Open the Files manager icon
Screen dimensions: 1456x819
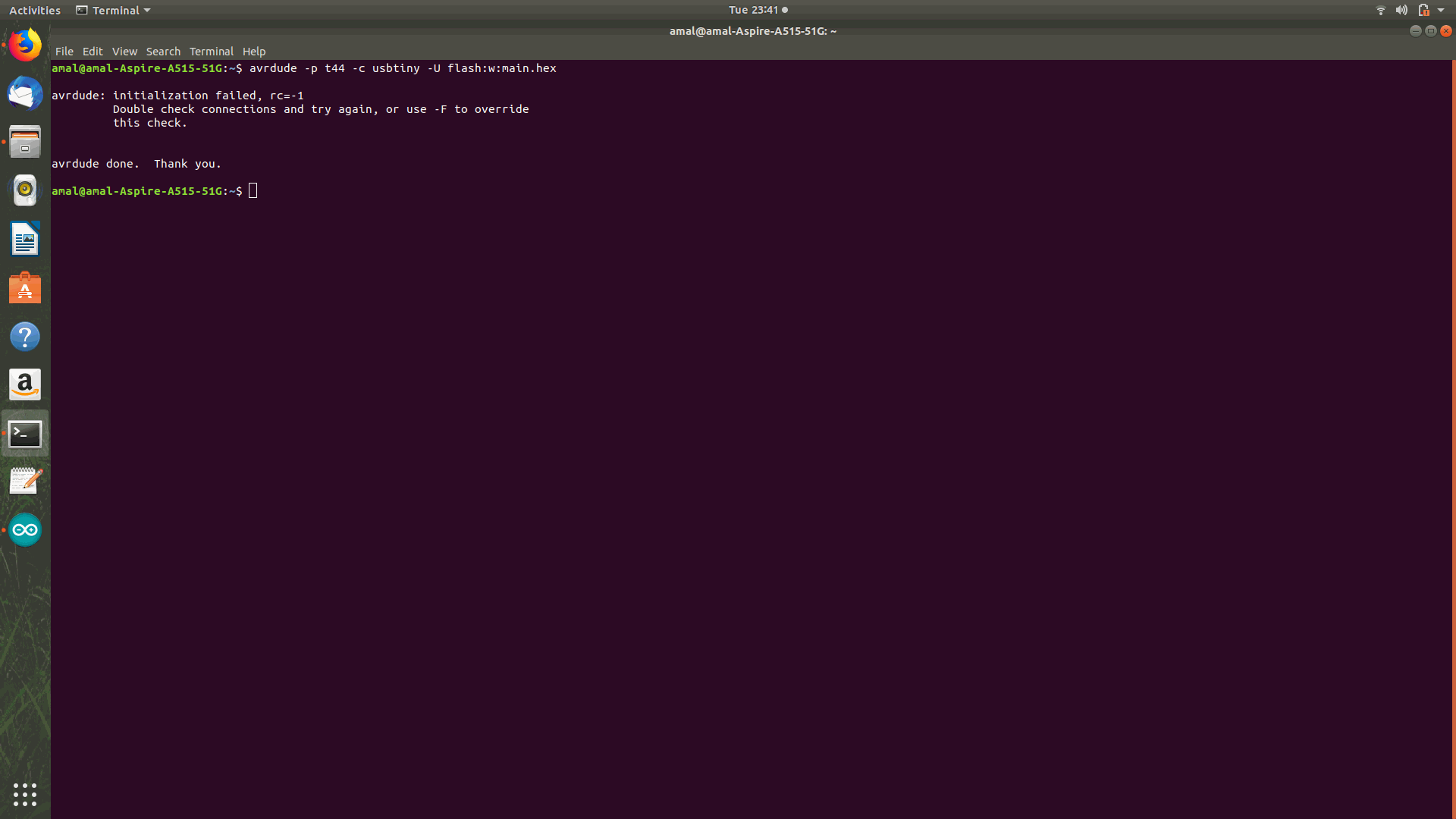(x=25, y=142)
